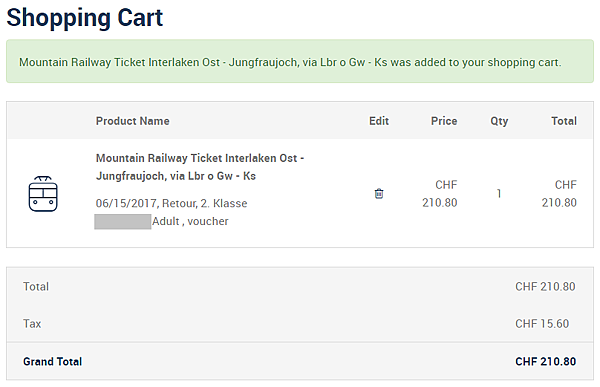Image resolution: width=600 pixels, height=387 pixels.
Task: Click the Adult, voucher text
Action: pyautogui.click(x=190, y=221)
